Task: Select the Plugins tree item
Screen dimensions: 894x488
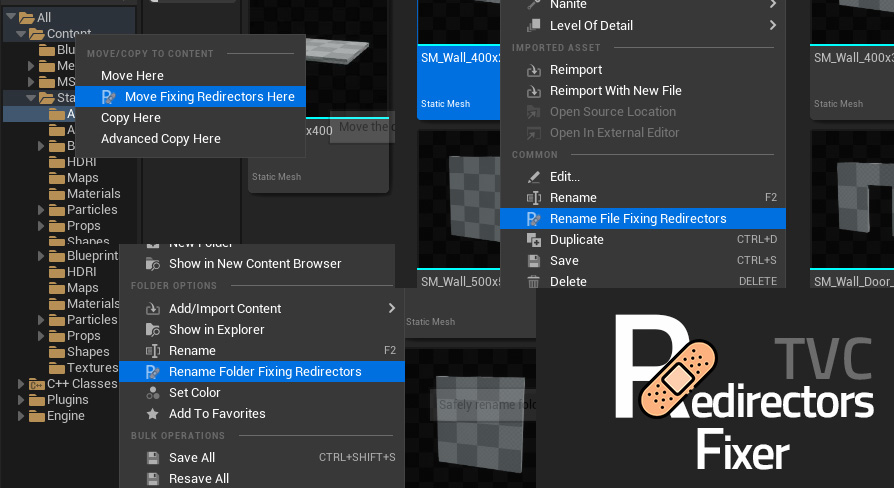Action: tap(68, 400)
